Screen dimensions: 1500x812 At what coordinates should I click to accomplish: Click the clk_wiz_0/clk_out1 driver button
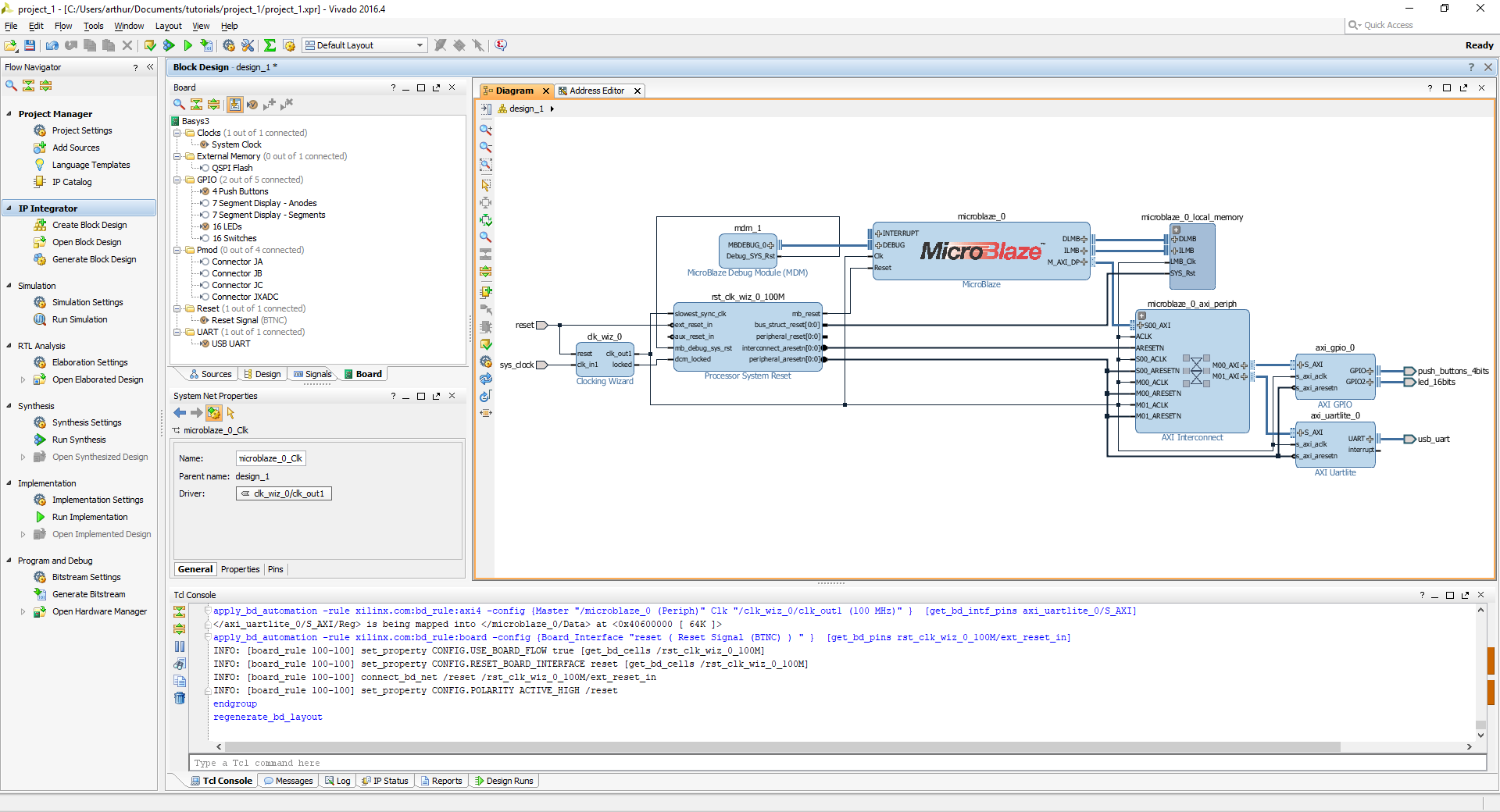tap(284, 493)
